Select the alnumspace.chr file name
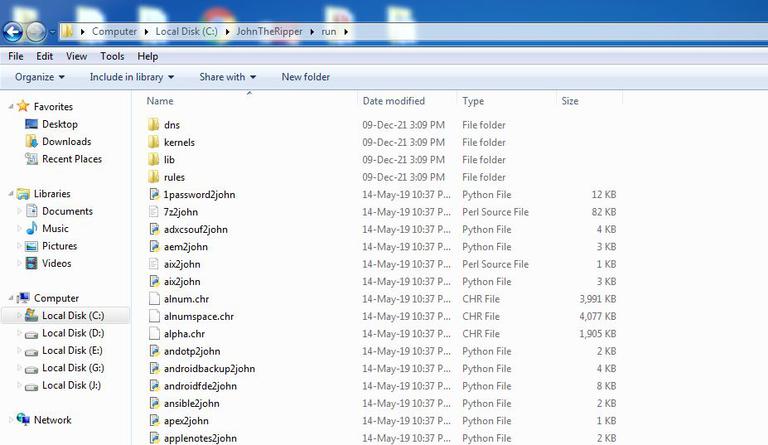 click(x=199, y=316)
